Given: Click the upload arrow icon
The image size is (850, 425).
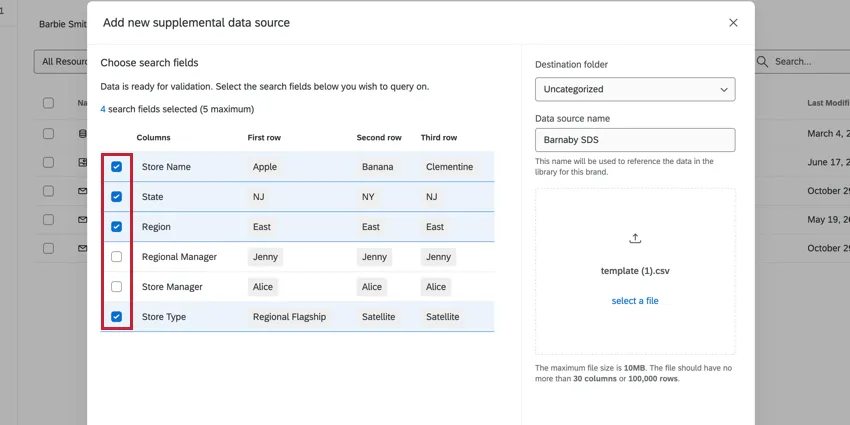Looking at the screenshot, I should tap(634, 238).
